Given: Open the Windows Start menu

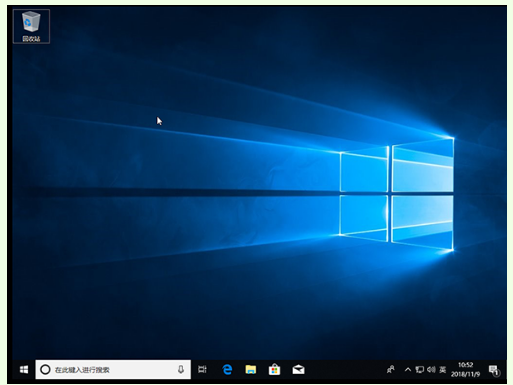Looking at the screenshot, I should pyautogui.click(x=24, y=369).
